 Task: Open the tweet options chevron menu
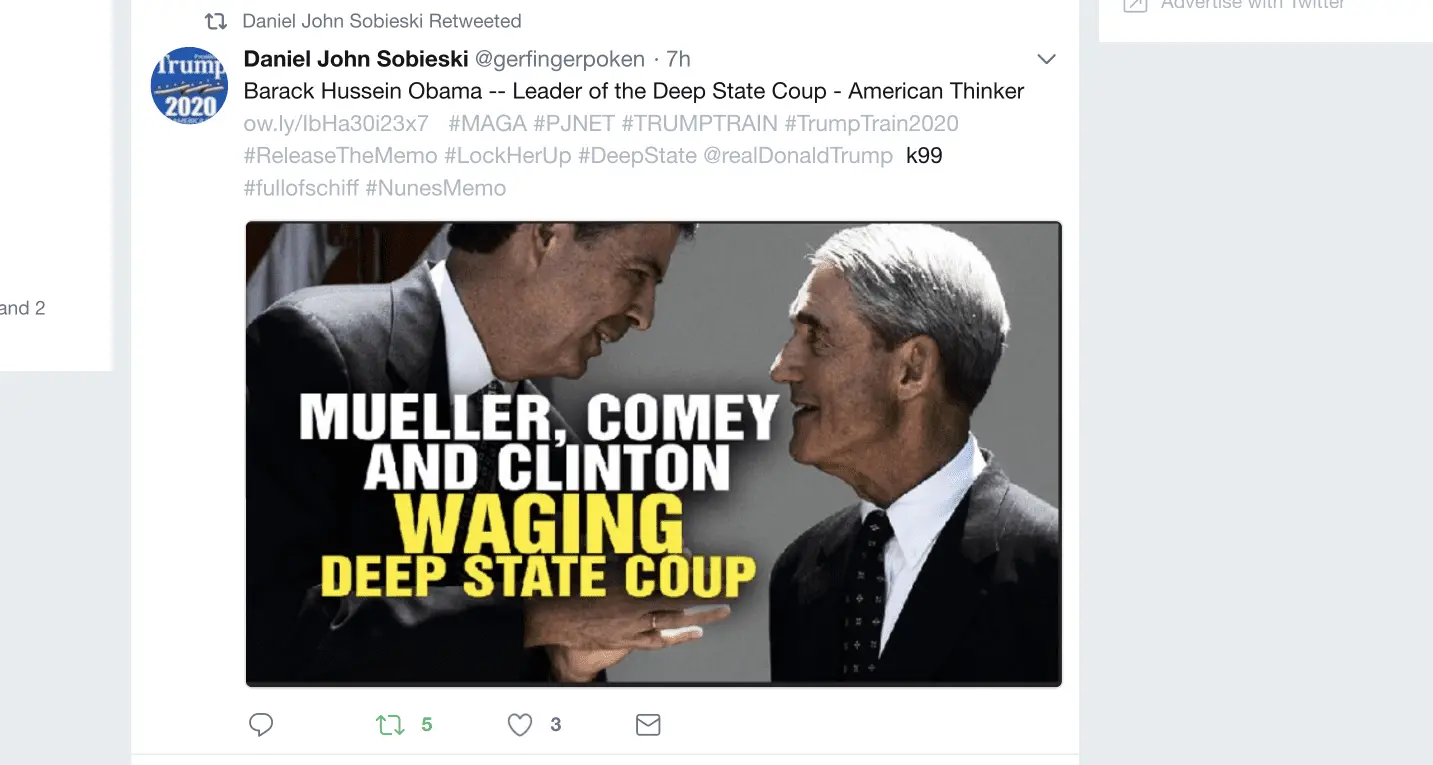[x=1046, y=60]
